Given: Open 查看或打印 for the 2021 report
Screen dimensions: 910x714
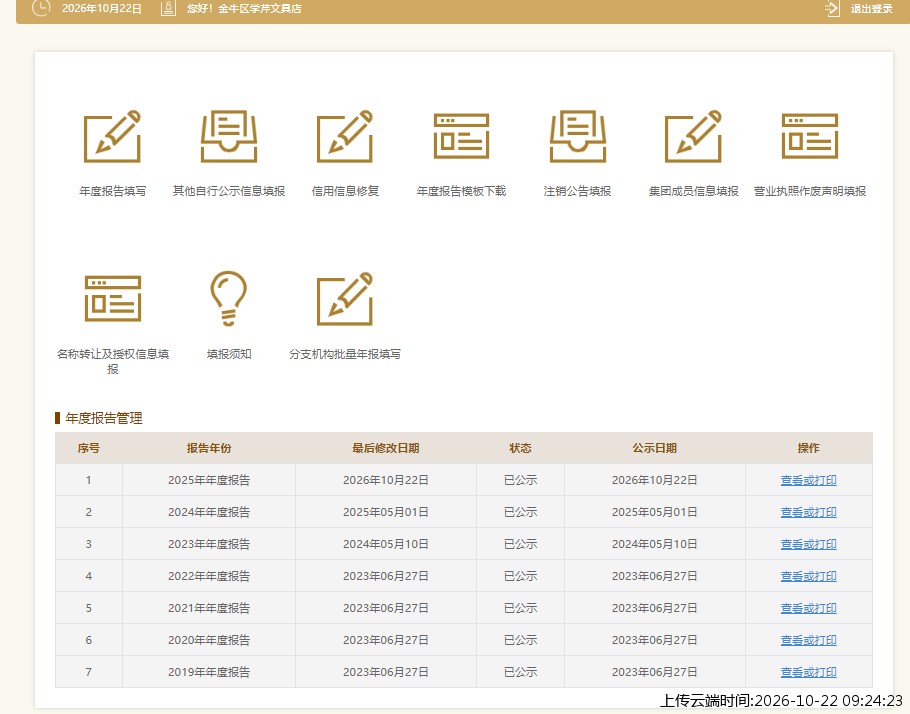Looking at the screenshot, I should 808,608.
